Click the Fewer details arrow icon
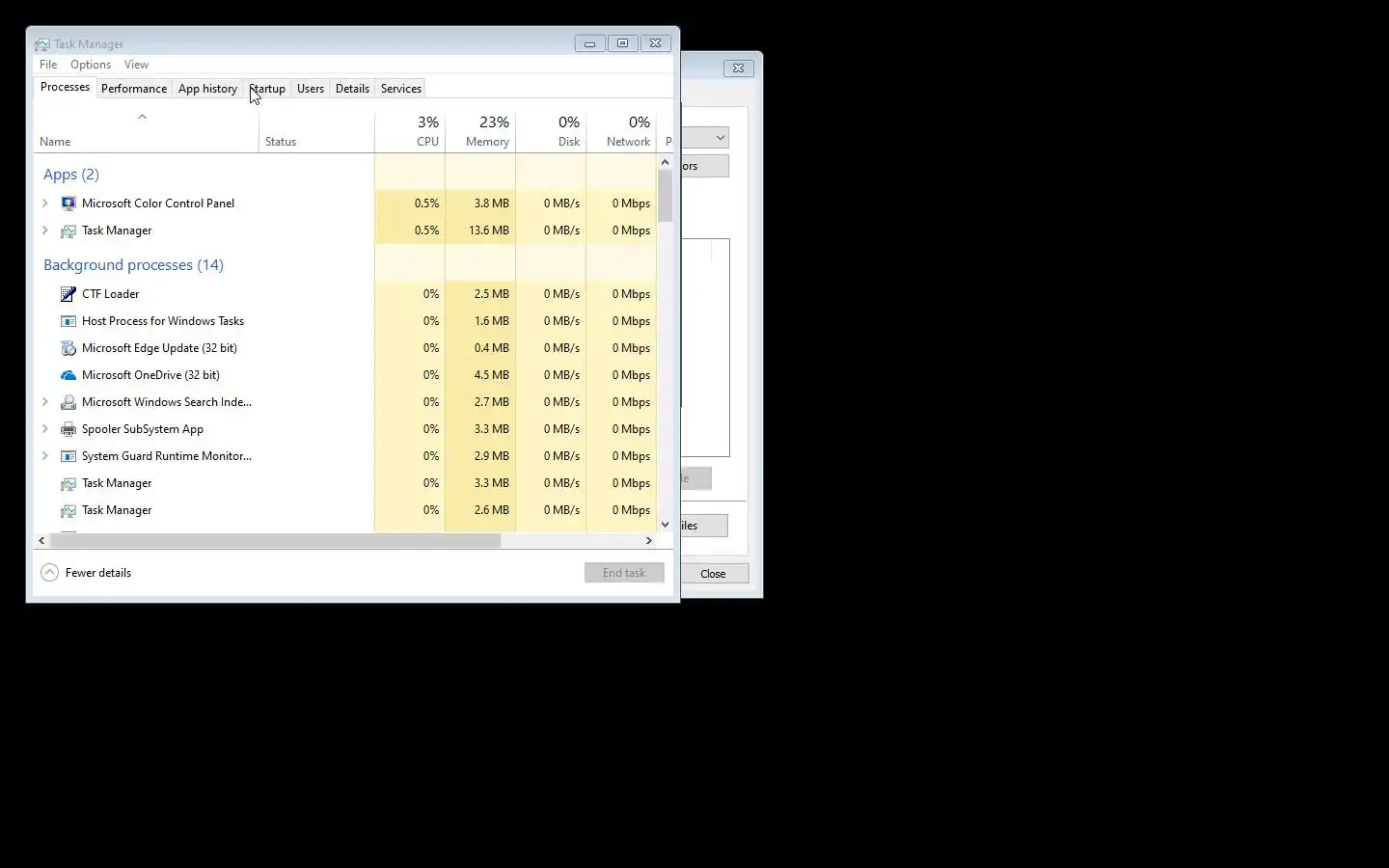This screenshot has width=1389, height=868. click(x=50, y=573)
